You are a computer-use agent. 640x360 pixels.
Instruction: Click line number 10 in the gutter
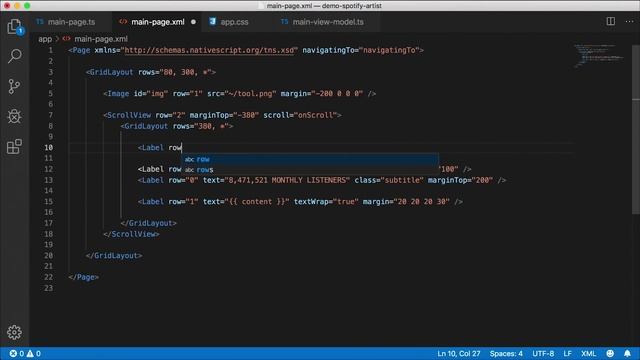[x=49, y=148]
